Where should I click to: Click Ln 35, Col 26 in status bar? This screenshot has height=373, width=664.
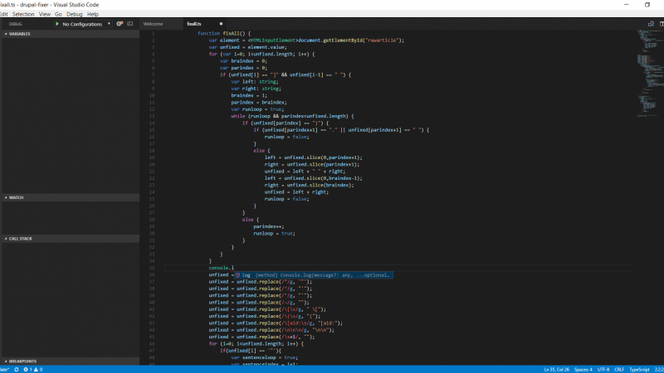pos(556,370)
